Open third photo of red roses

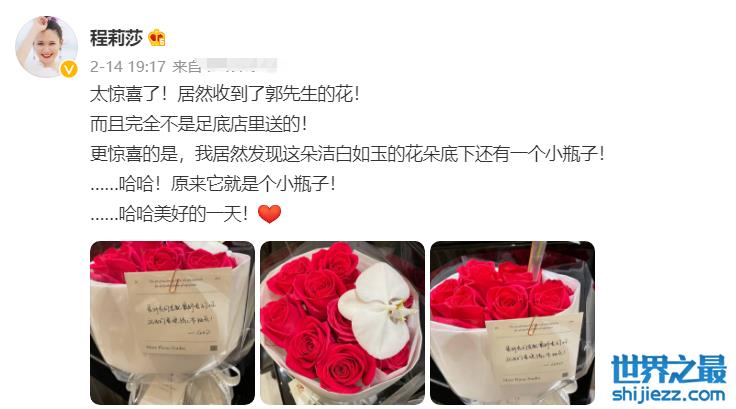click(x=512, y=323)
